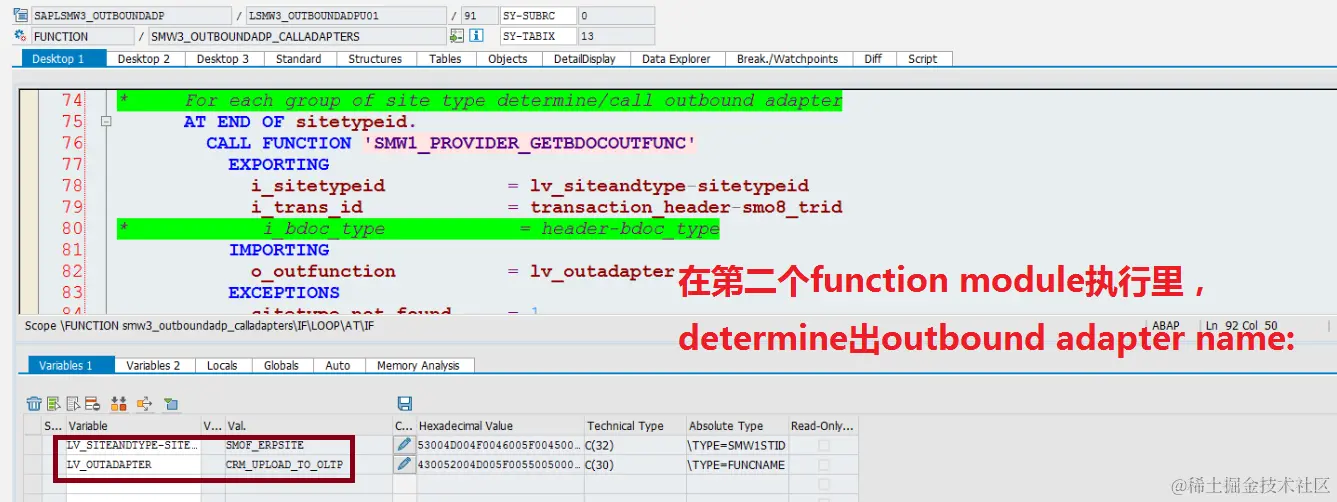Click the SMOF_ERPSITE value cell
The width and height of the screenshot is (1337, 502).
[x=308, y=444]
